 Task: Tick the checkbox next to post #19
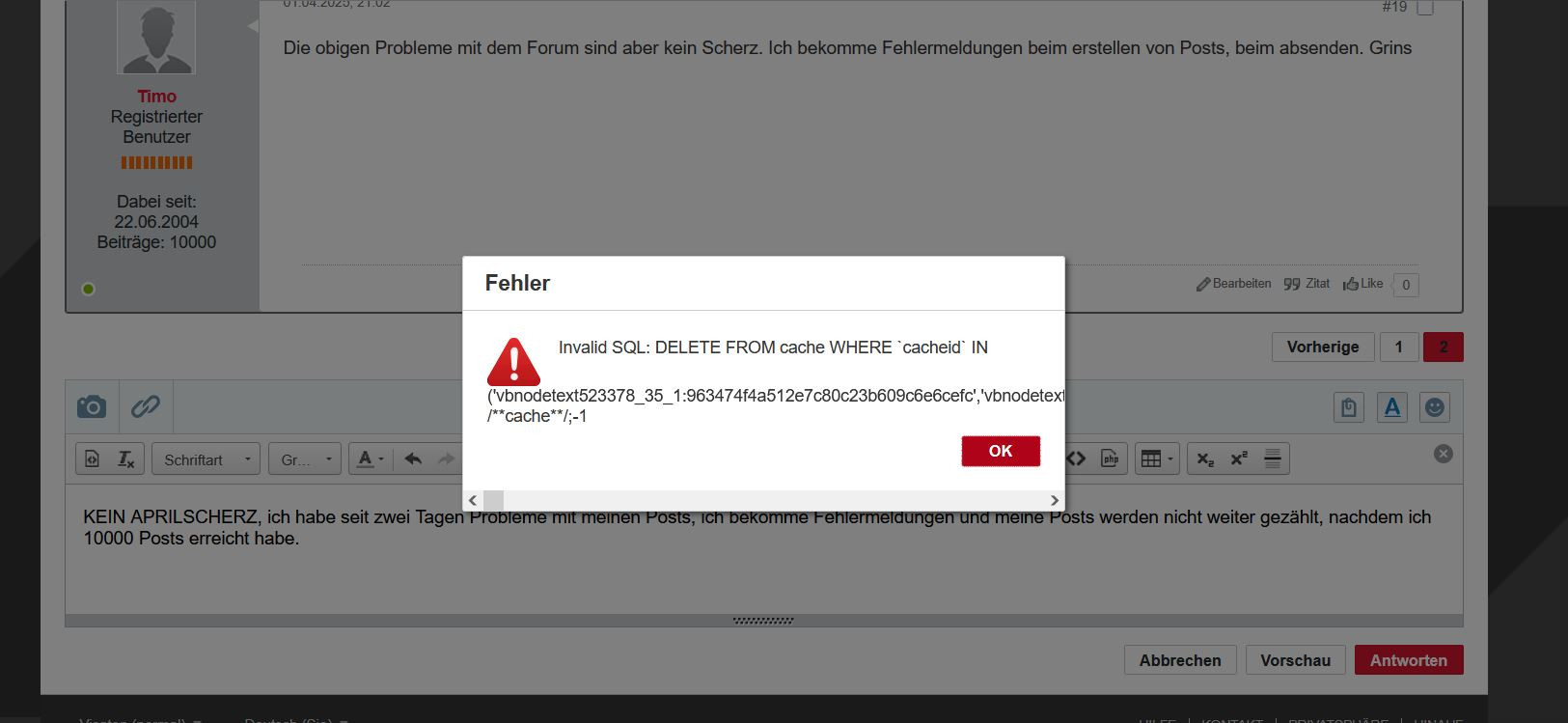tap(1425, 8)
